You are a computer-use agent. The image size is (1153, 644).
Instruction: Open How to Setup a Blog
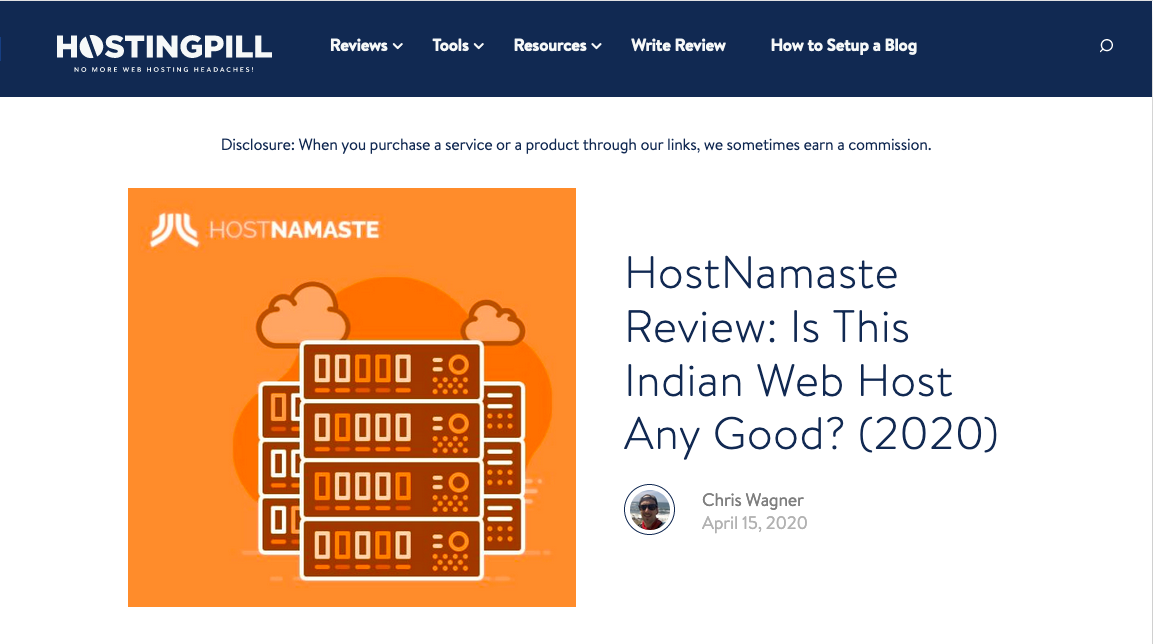tap(843, 46)
